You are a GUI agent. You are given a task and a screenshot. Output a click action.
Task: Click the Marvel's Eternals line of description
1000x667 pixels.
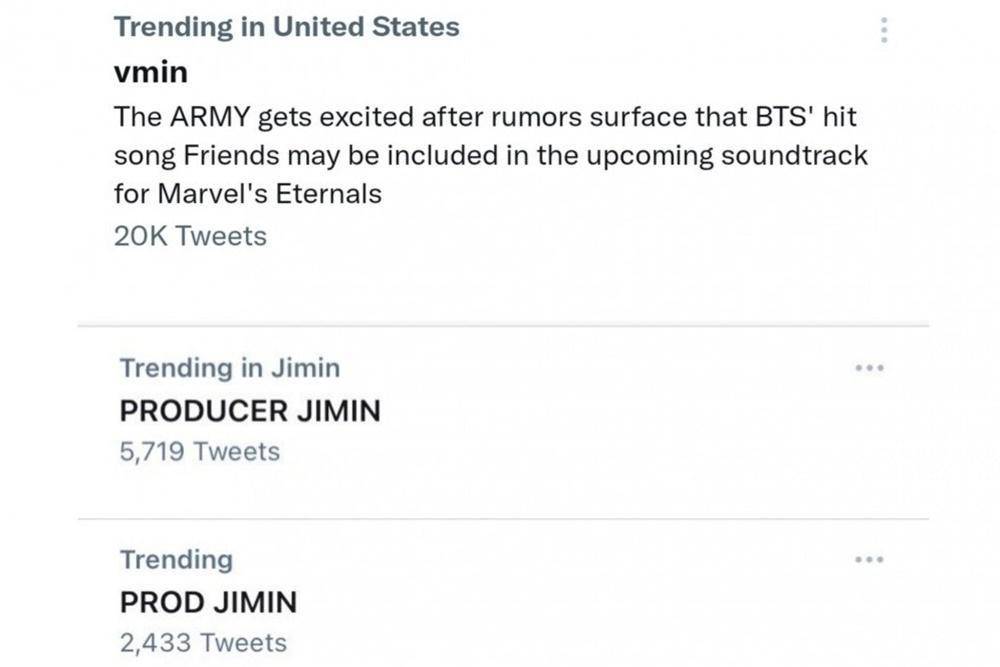(248, 194)
